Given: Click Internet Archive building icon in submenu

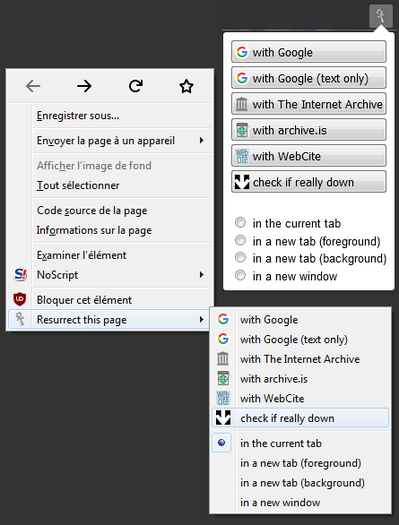Looking at the screenshot, I should click(223, 359).
